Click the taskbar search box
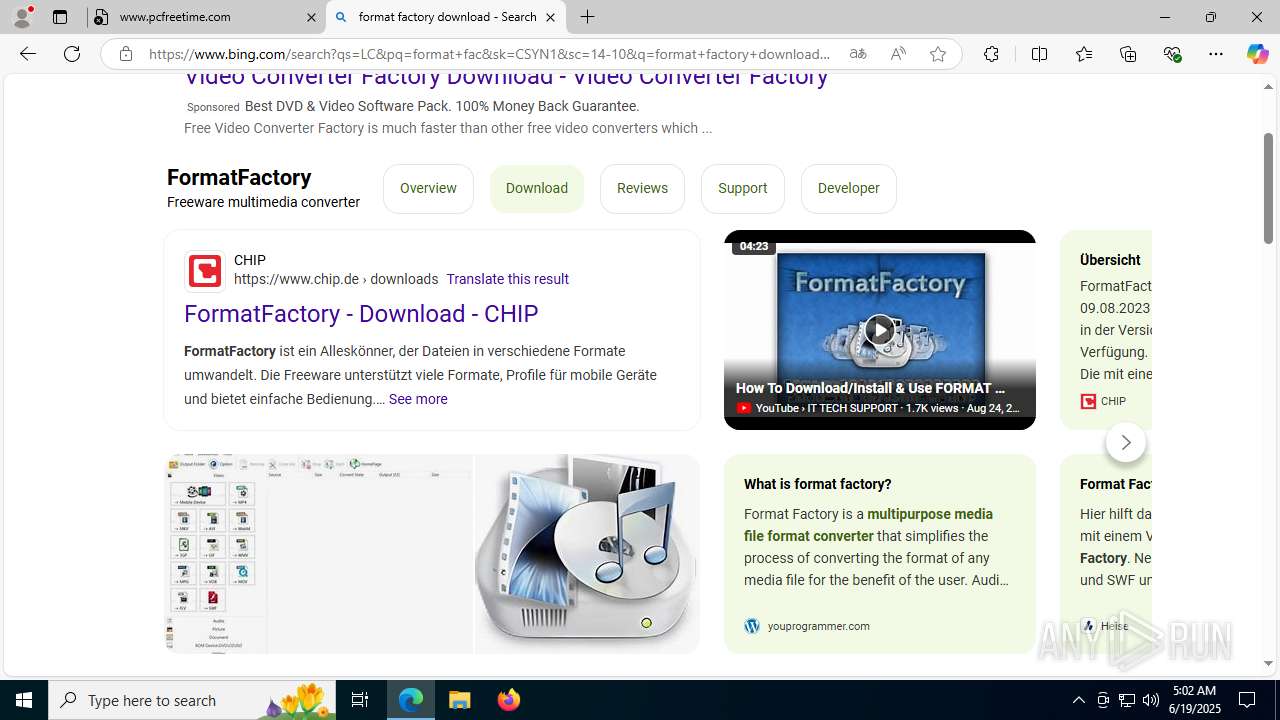Image resolution: width=1280 pixels, height=720 pixels. pos(192,700)
